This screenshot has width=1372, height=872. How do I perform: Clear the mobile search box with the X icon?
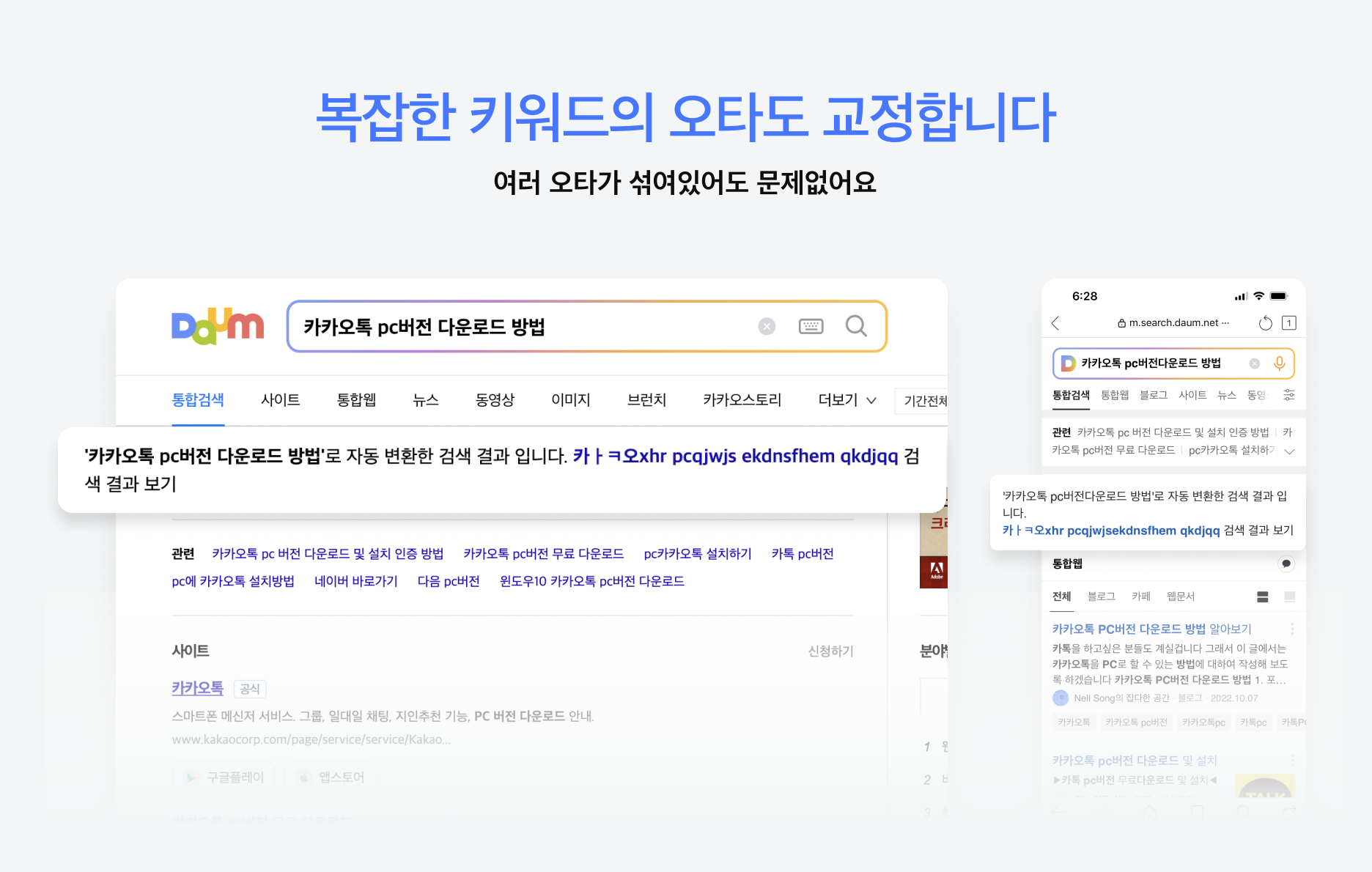1255,363
